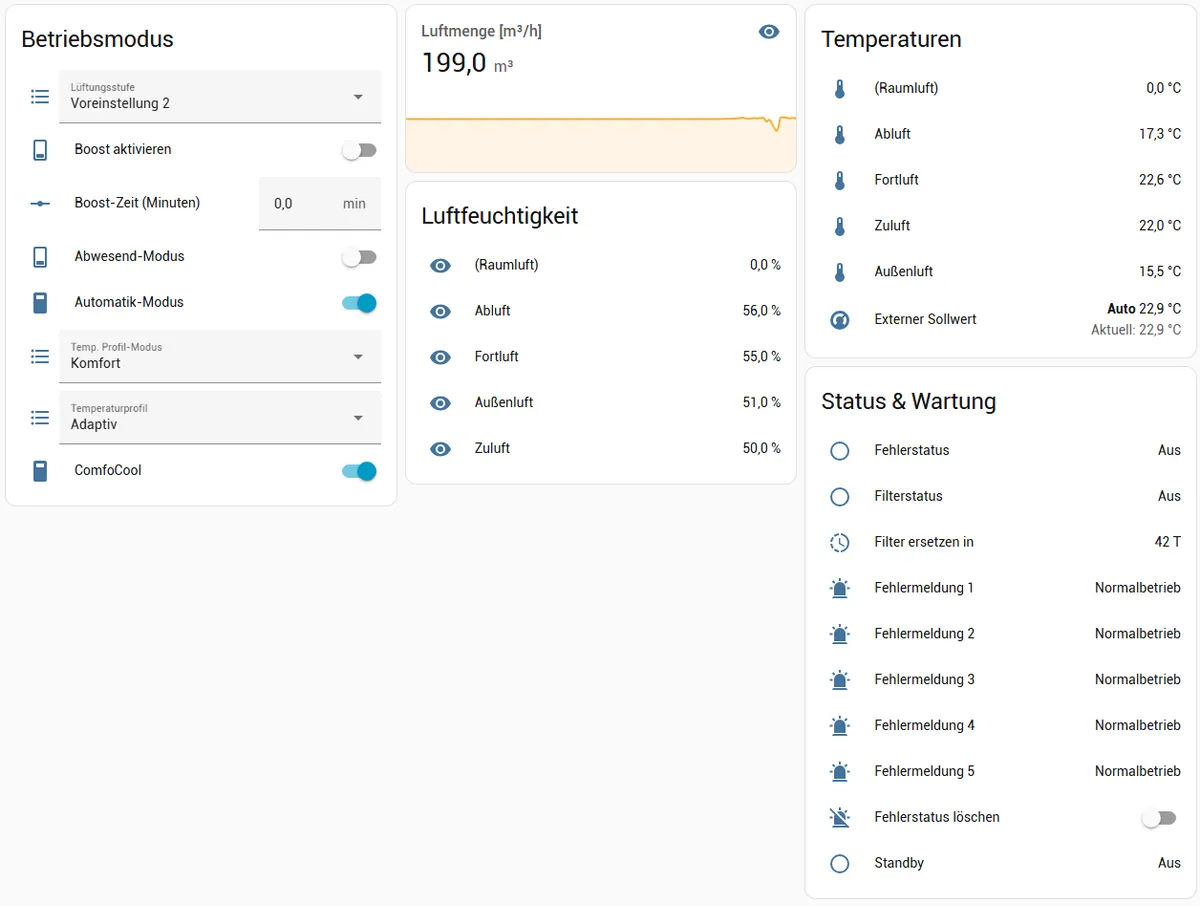
Task: Click the Fortluft humidity value 55,0 %
Action: [x=762, y=357]
